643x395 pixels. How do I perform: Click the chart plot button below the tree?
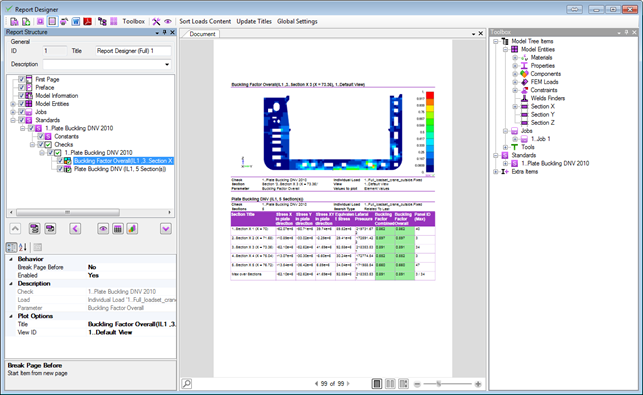coord(132,228)
